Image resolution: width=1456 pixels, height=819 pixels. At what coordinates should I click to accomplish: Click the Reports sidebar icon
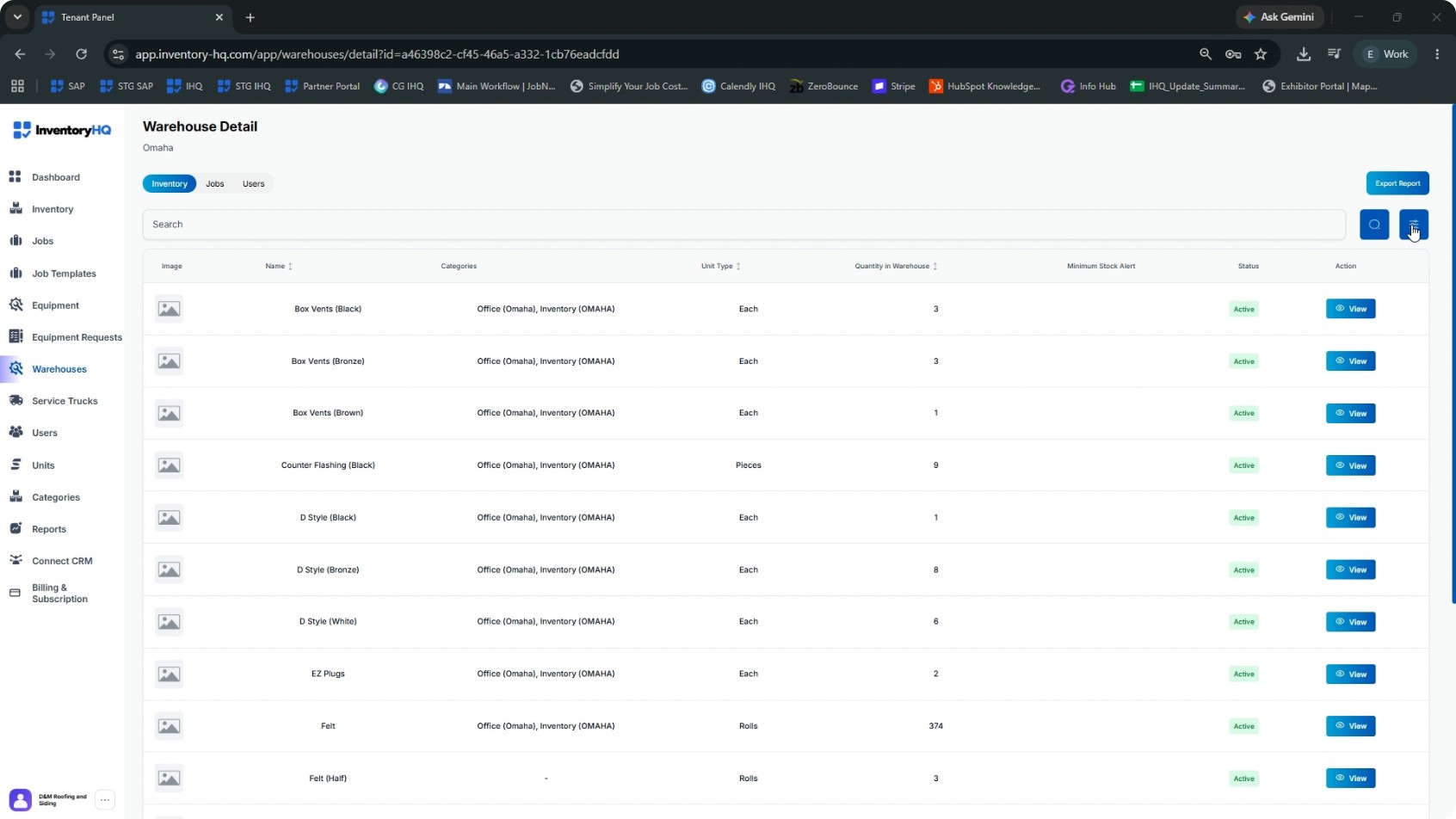pos(15,528)
